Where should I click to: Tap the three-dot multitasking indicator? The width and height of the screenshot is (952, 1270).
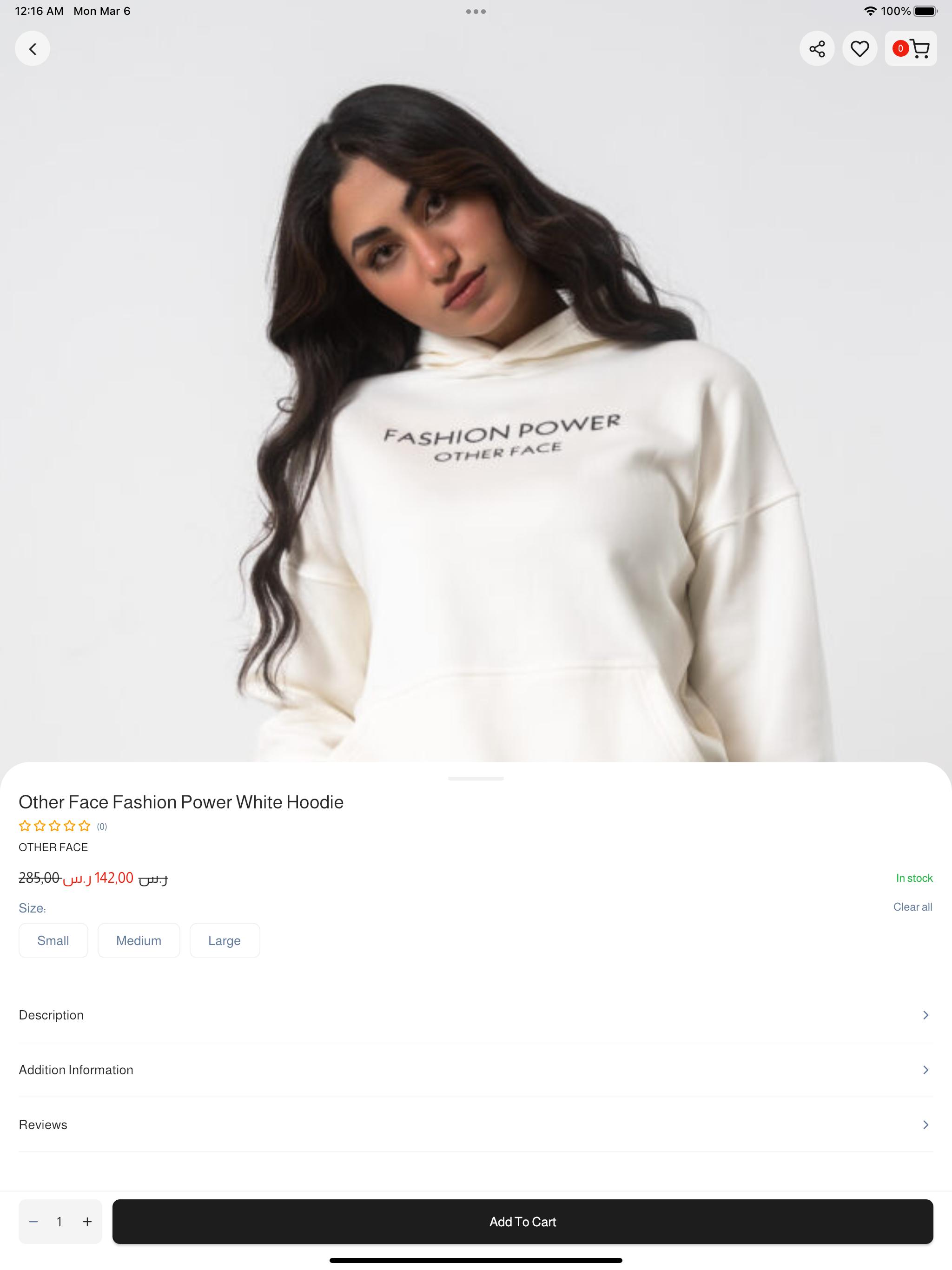[476, 12]
